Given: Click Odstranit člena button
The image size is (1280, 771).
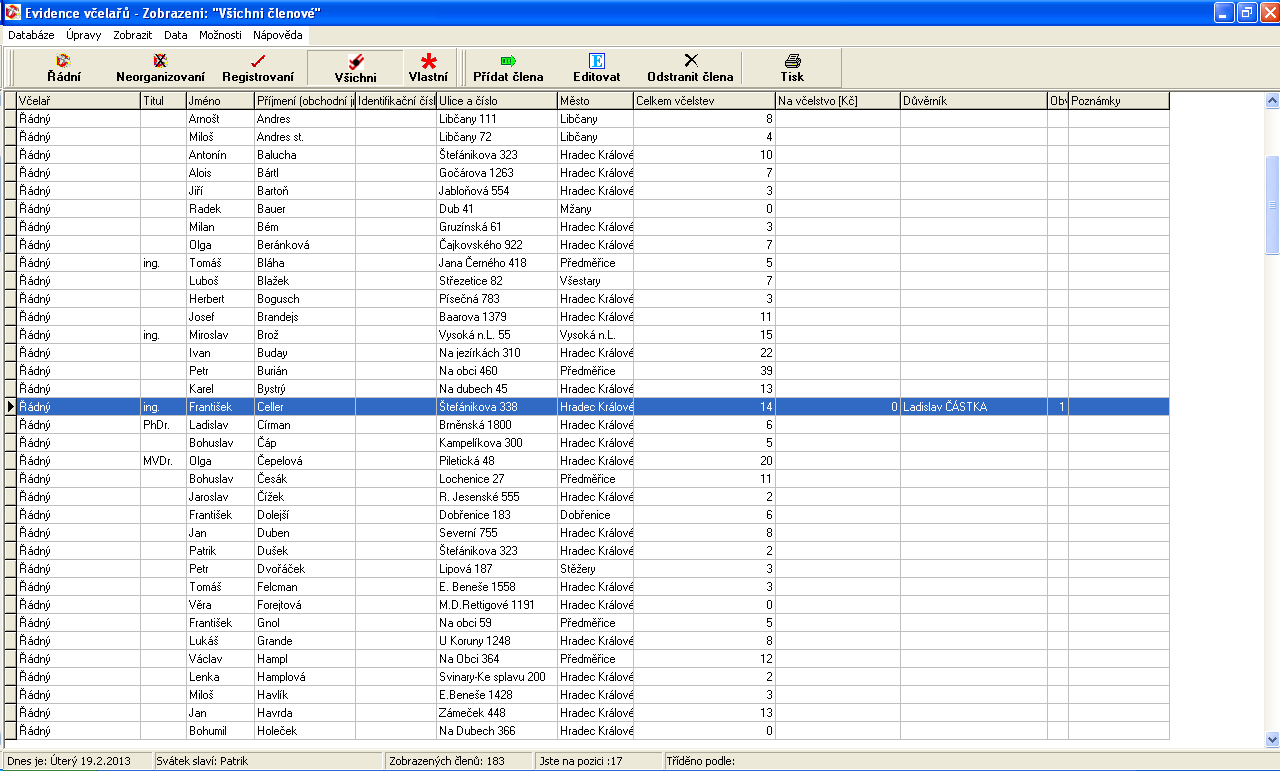Looking at the screenshot, I should coord(690,68).
